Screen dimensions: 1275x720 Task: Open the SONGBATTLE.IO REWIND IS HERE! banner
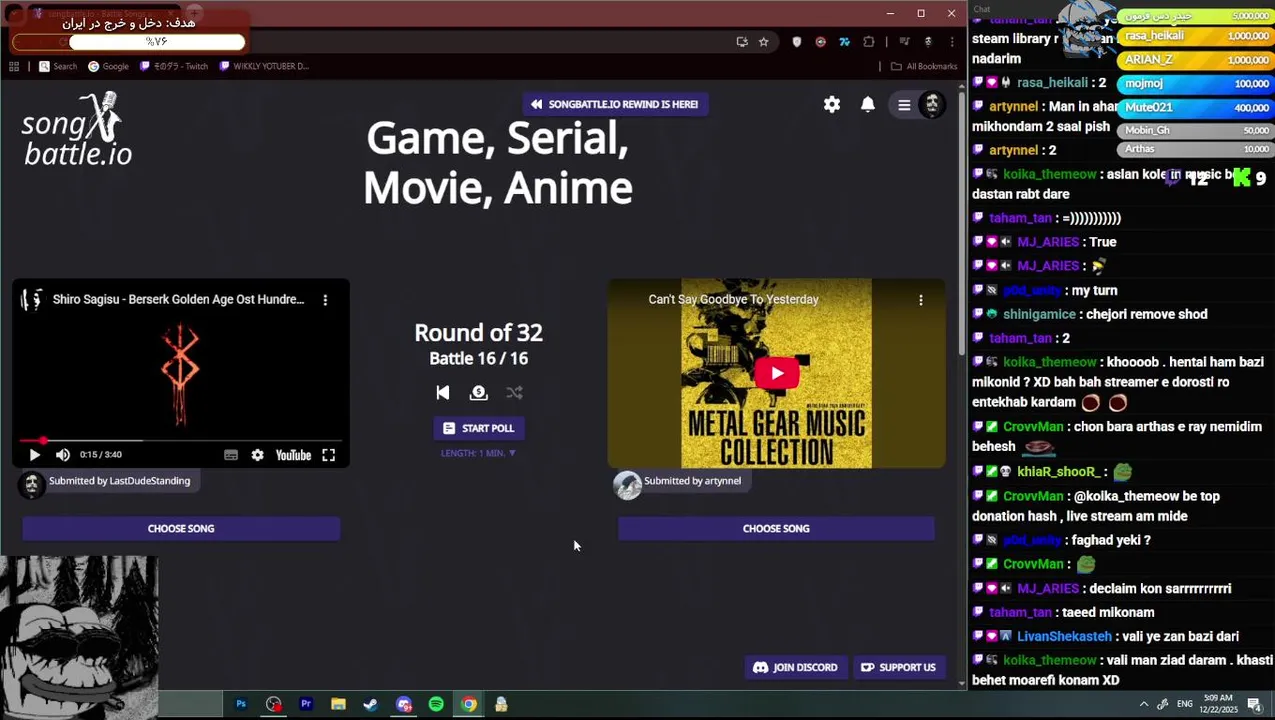[615, 104]
